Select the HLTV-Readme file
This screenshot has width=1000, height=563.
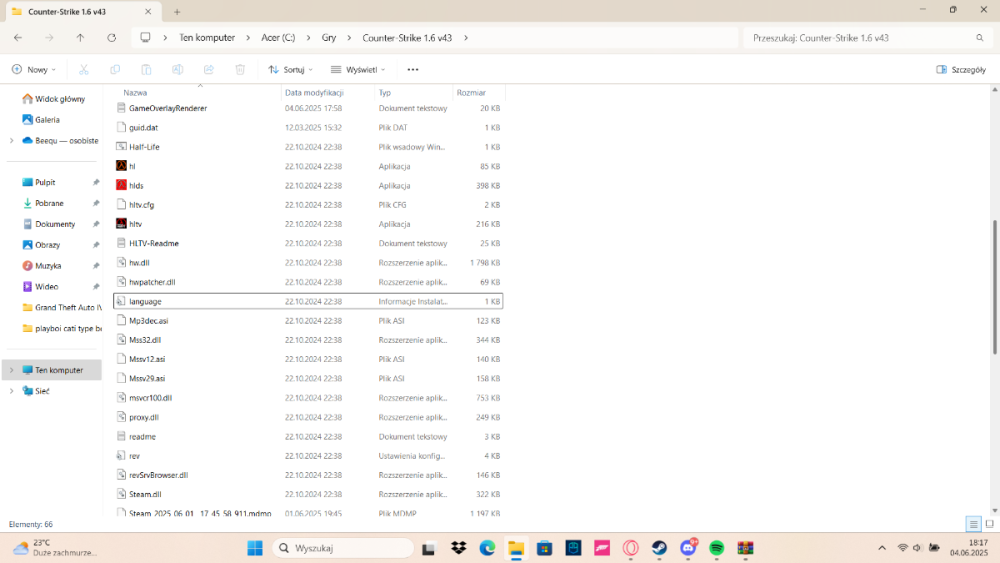tap(154, 244)
